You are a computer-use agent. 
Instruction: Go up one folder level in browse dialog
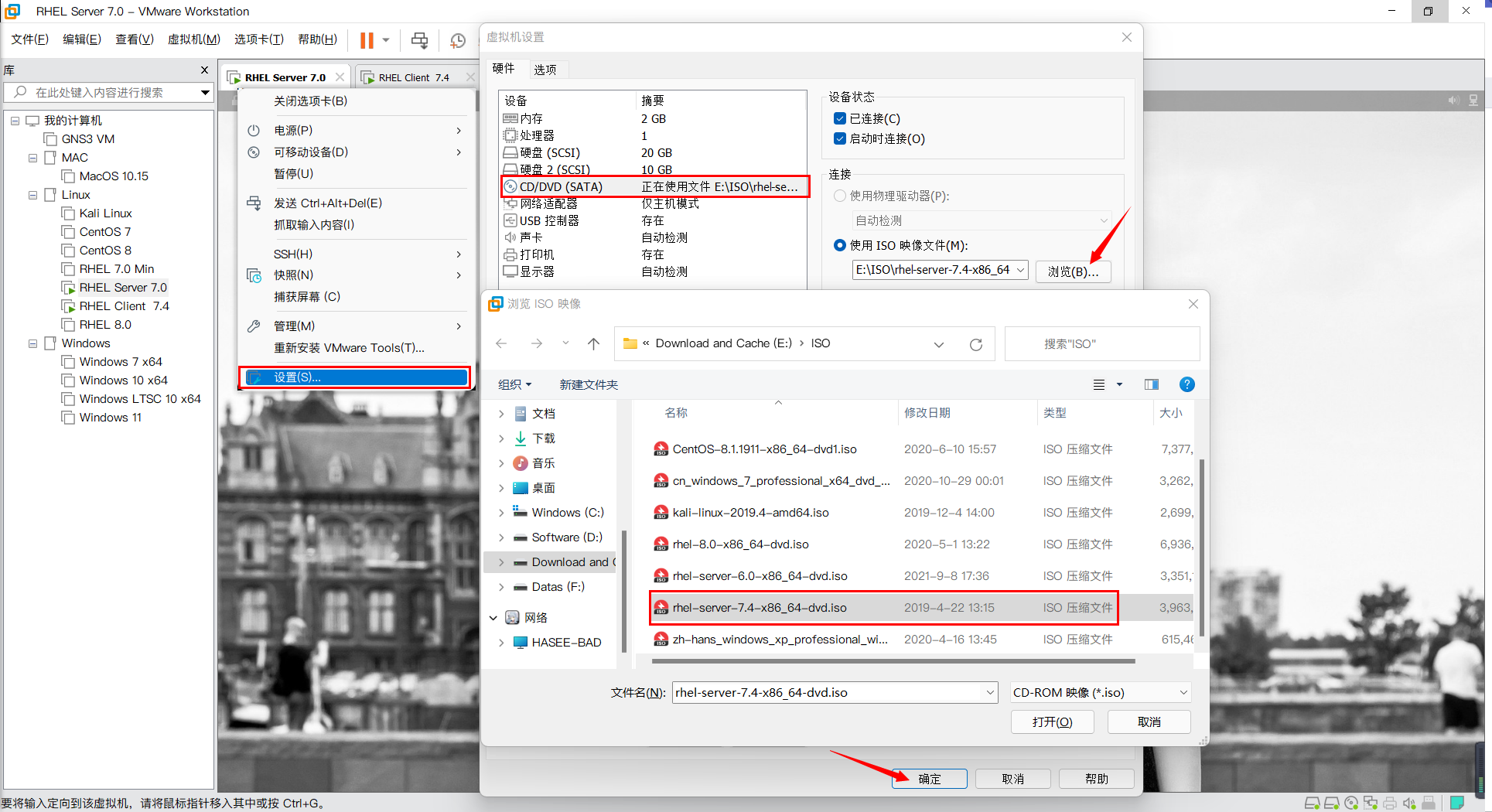point(593,343)
